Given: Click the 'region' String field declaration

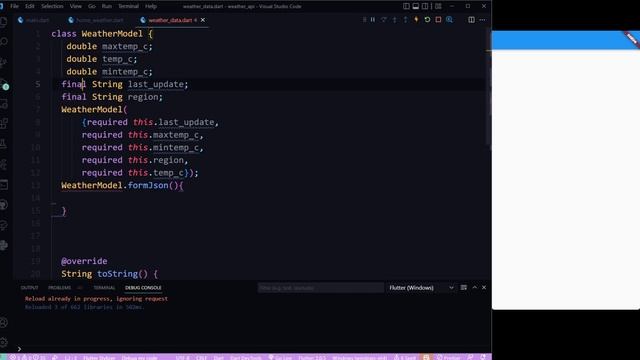Looking at the screenshot, I should tap(143, 97).
